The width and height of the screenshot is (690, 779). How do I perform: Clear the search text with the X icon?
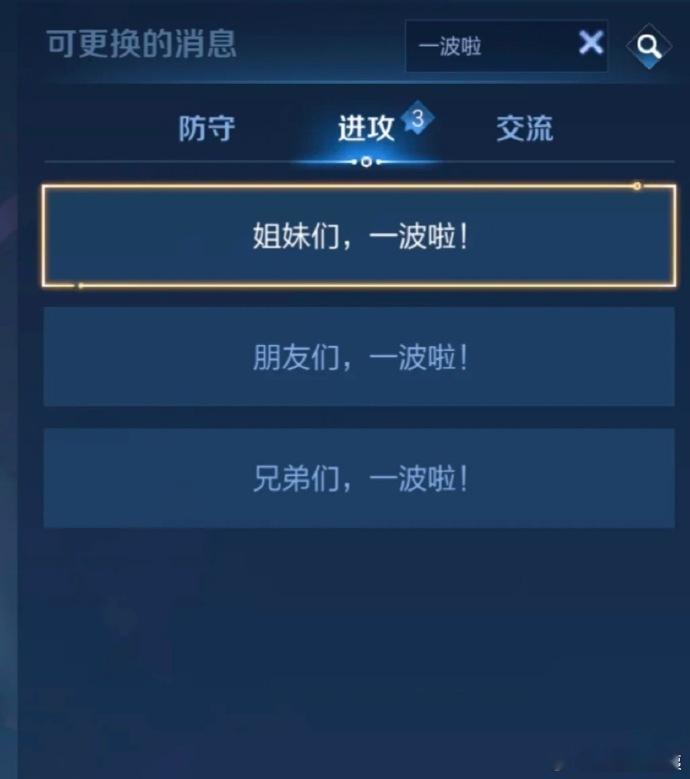(591, 42)
